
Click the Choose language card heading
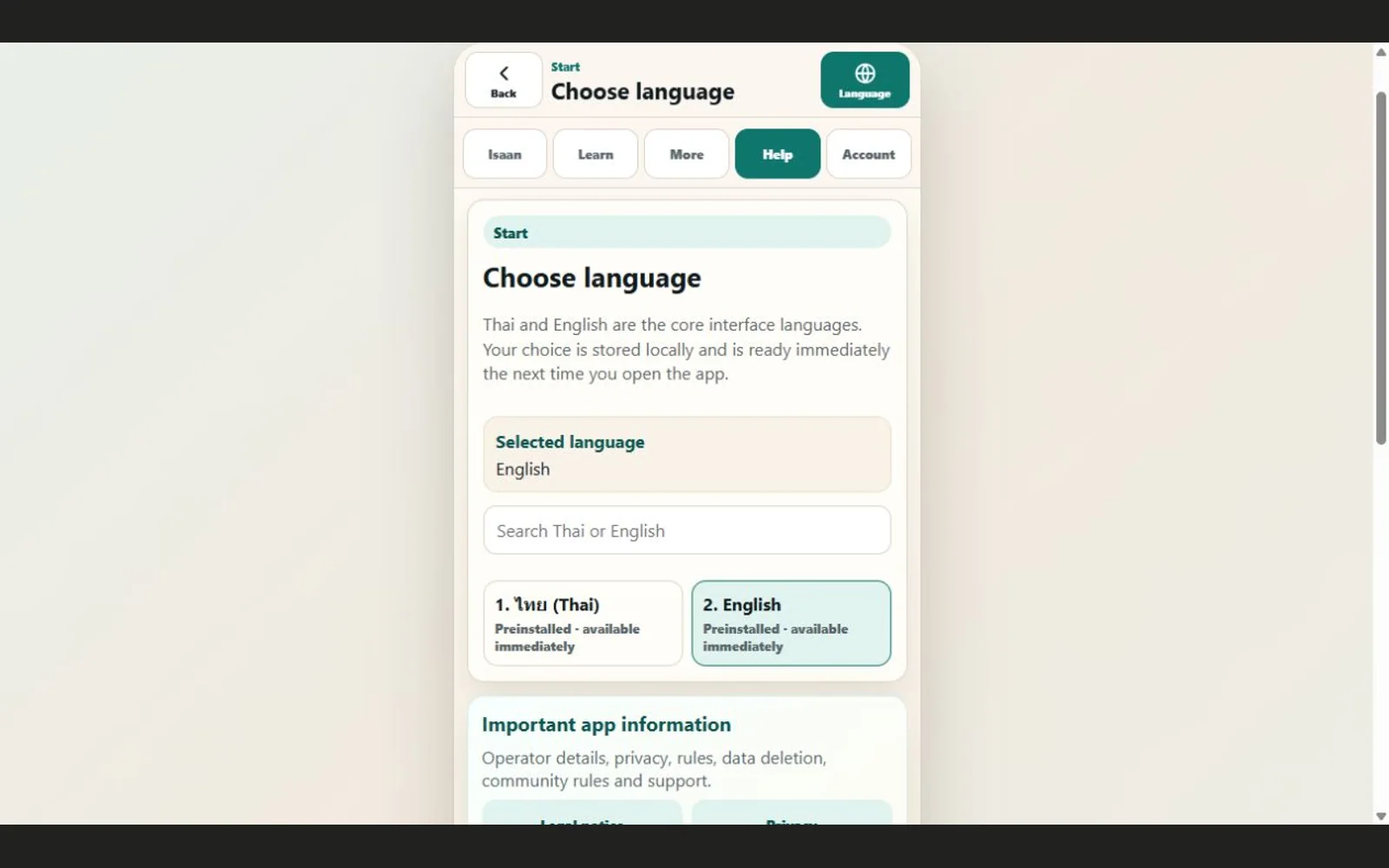tap(592, 278)
